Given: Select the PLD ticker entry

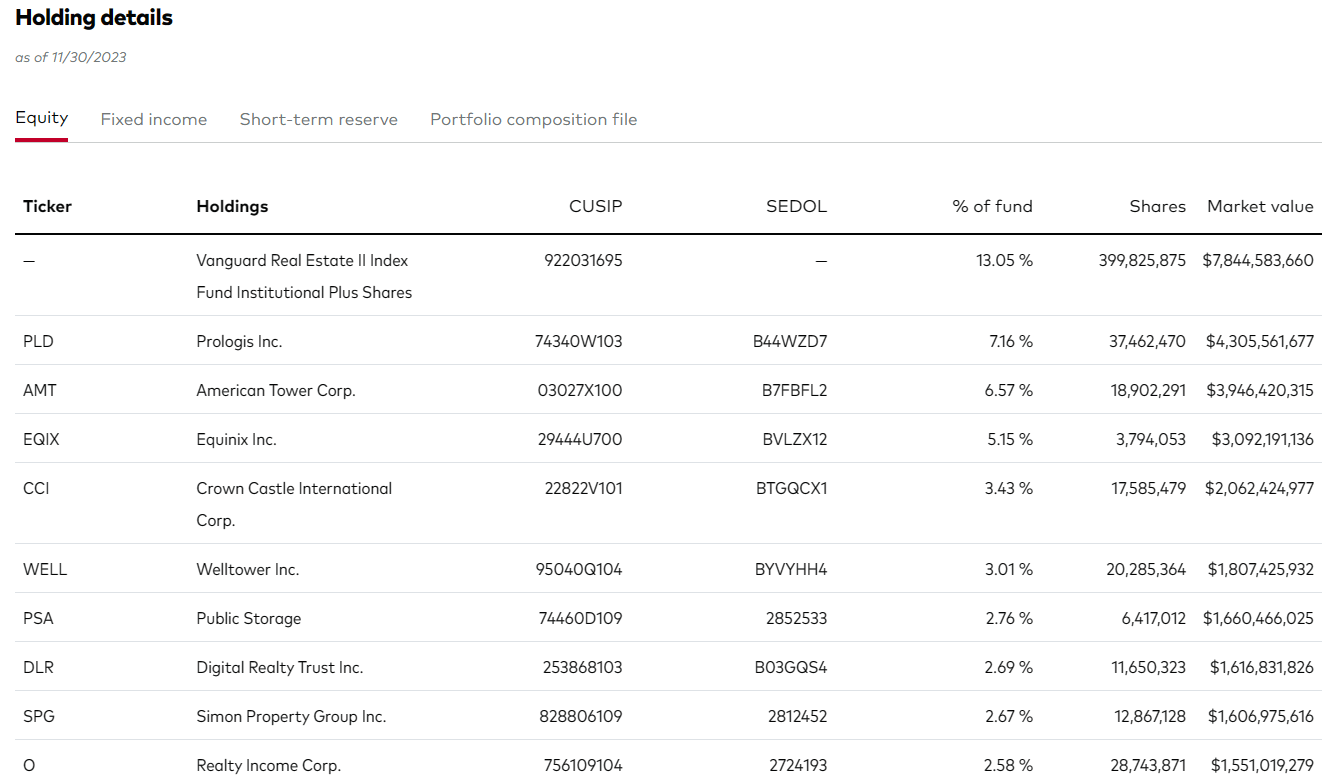Looking at the screenshot, I should [38, 341].
